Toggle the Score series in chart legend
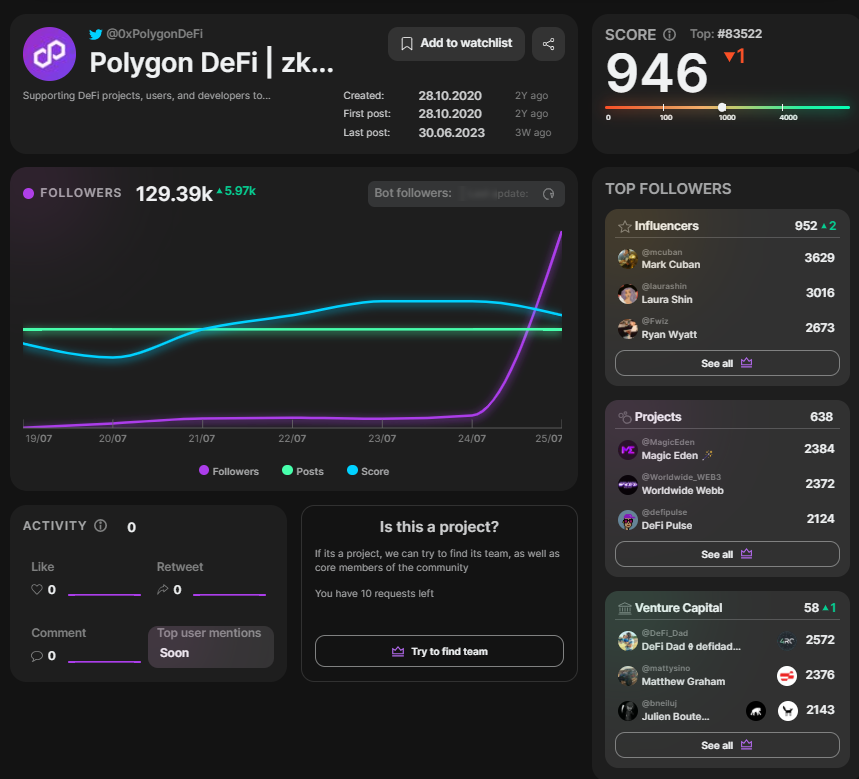This screenshot has height=779, width=859. [368, 471]
